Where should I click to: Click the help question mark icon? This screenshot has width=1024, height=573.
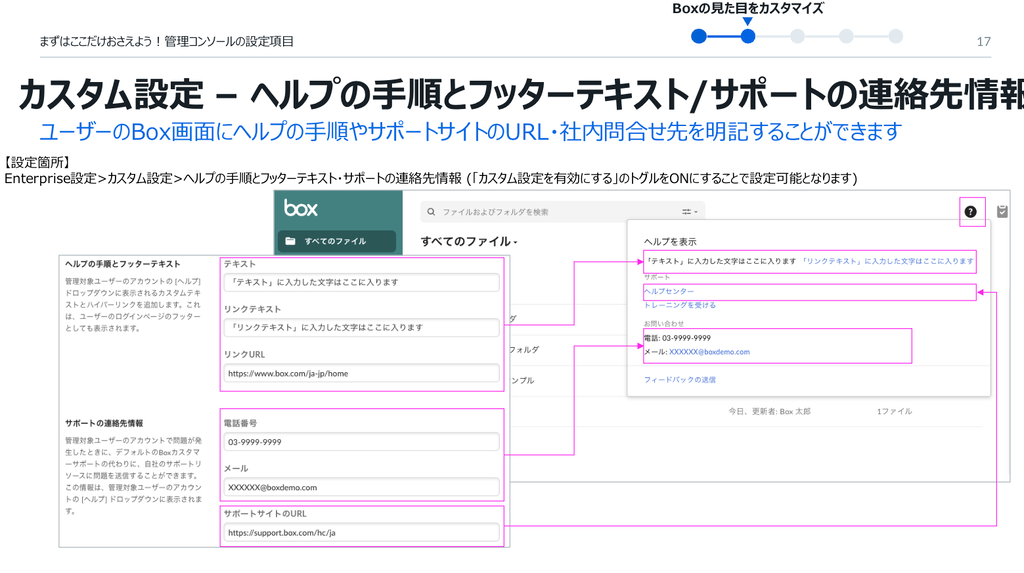[970, 211]
